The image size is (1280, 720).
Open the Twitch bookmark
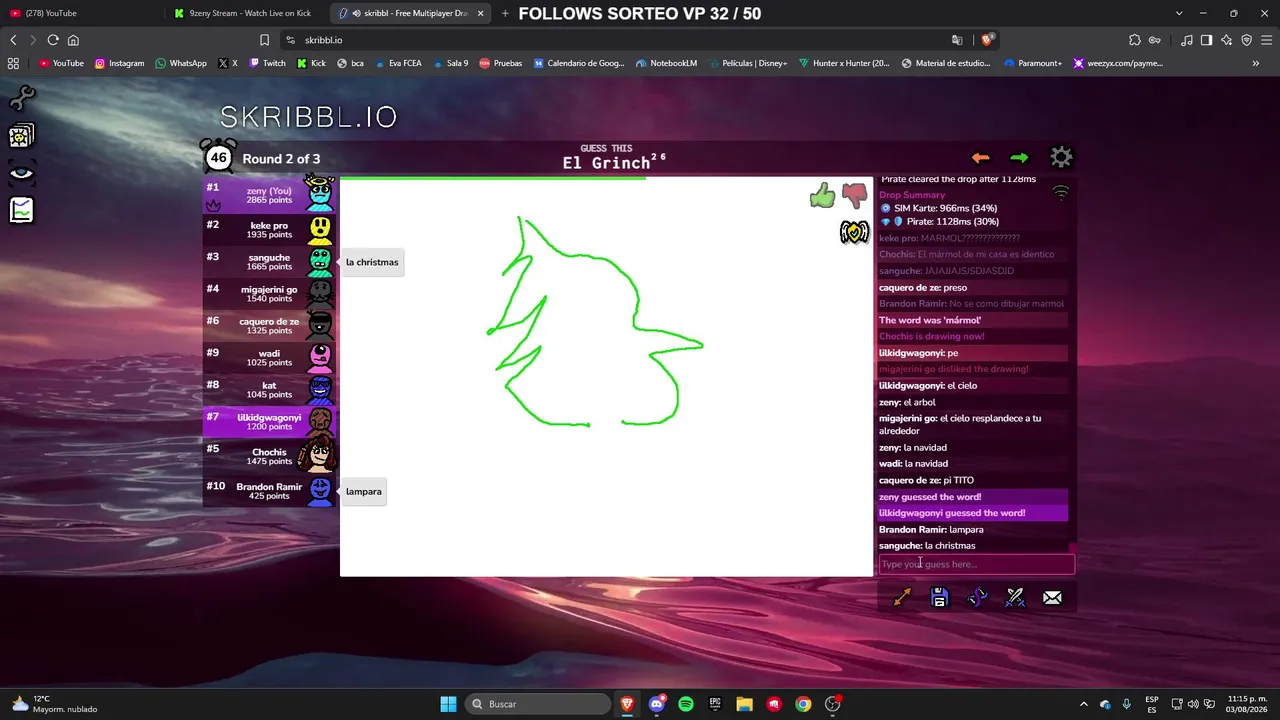click(267, 63)
